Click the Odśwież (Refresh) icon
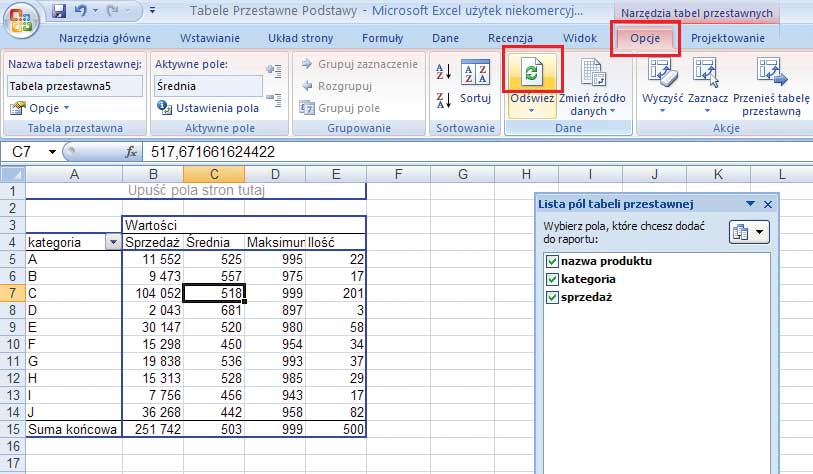The image size is (813, 474). point(533,72)
